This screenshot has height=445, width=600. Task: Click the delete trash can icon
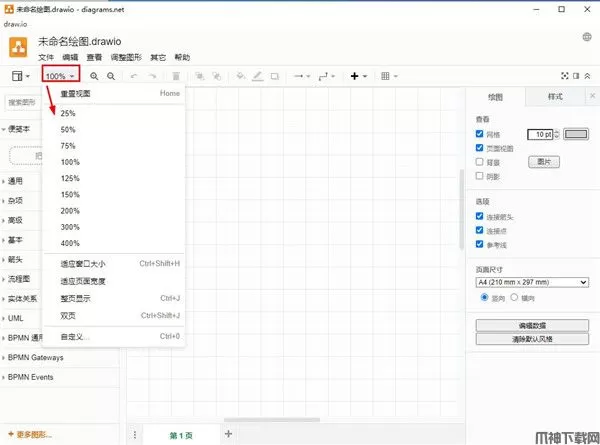(x=176, y=76)
